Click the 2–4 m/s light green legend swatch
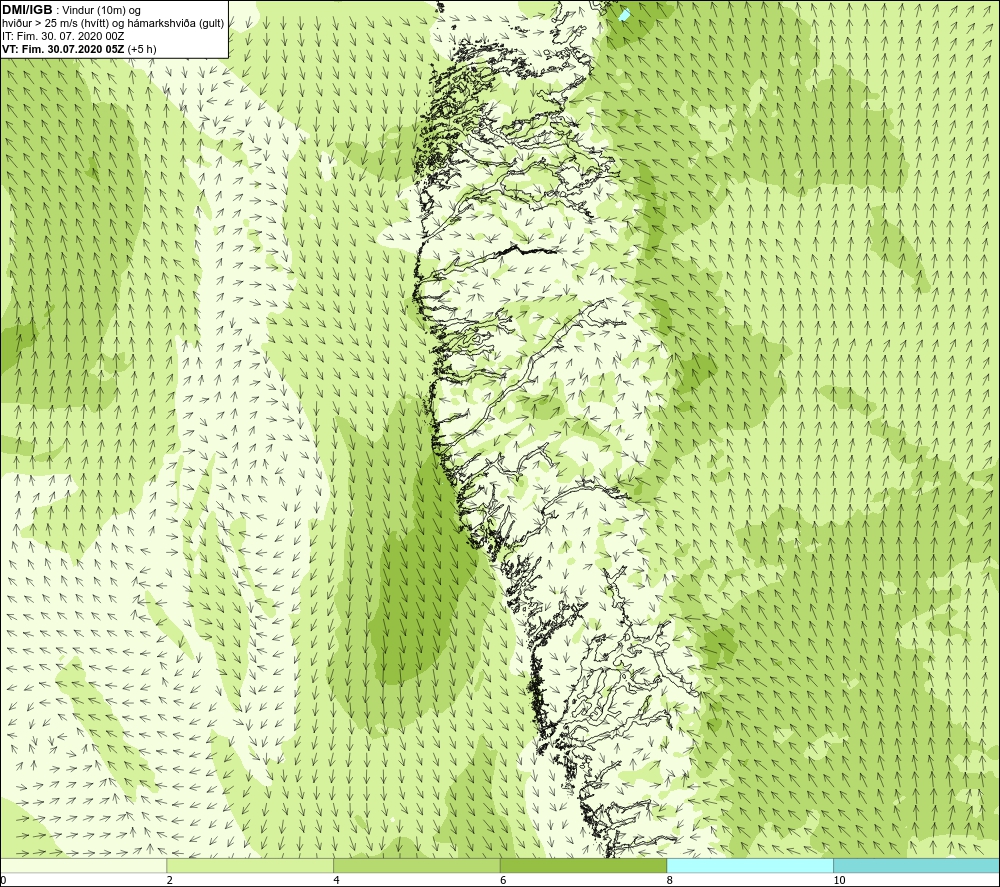This screenshot has width=1000, height=887. (250, 865)
